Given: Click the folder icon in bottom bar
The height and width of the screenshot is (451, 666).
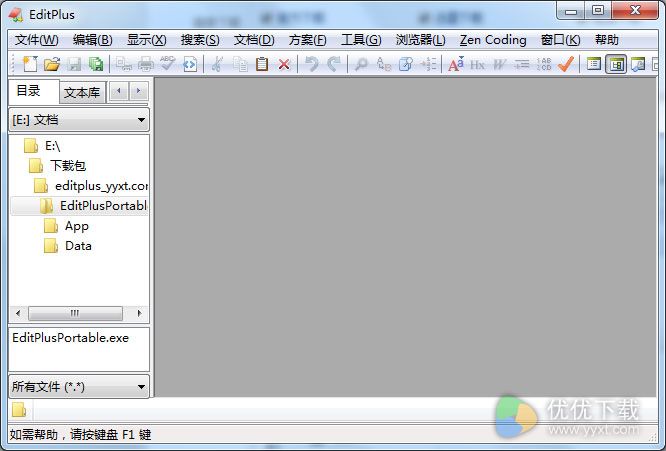Looking at the screenshot, I should coord(19,410).
